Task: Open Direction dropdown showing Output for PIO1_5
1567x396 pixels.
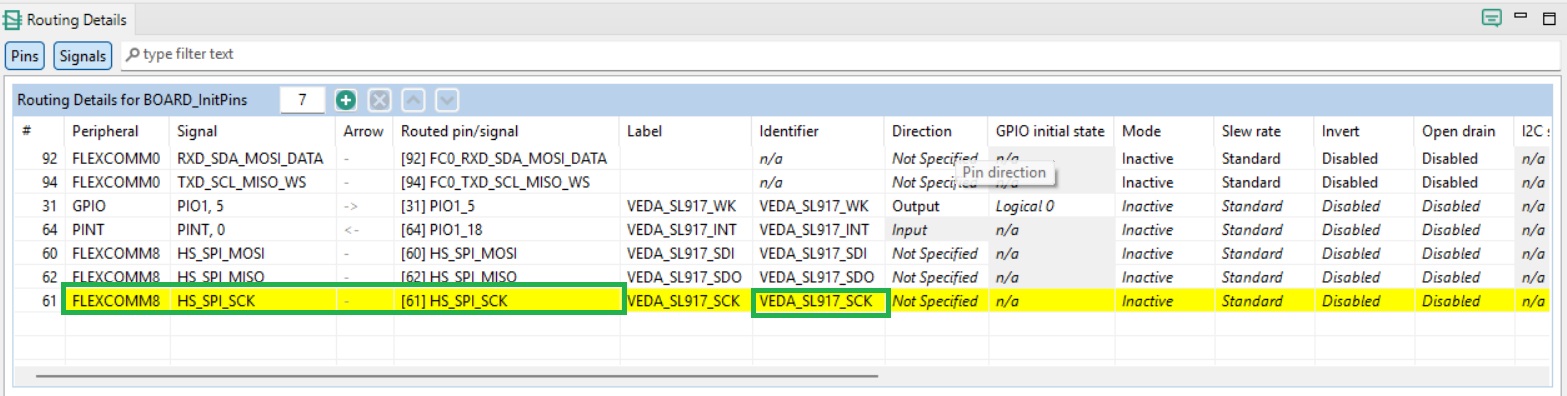Action: (x=936, y=206)
